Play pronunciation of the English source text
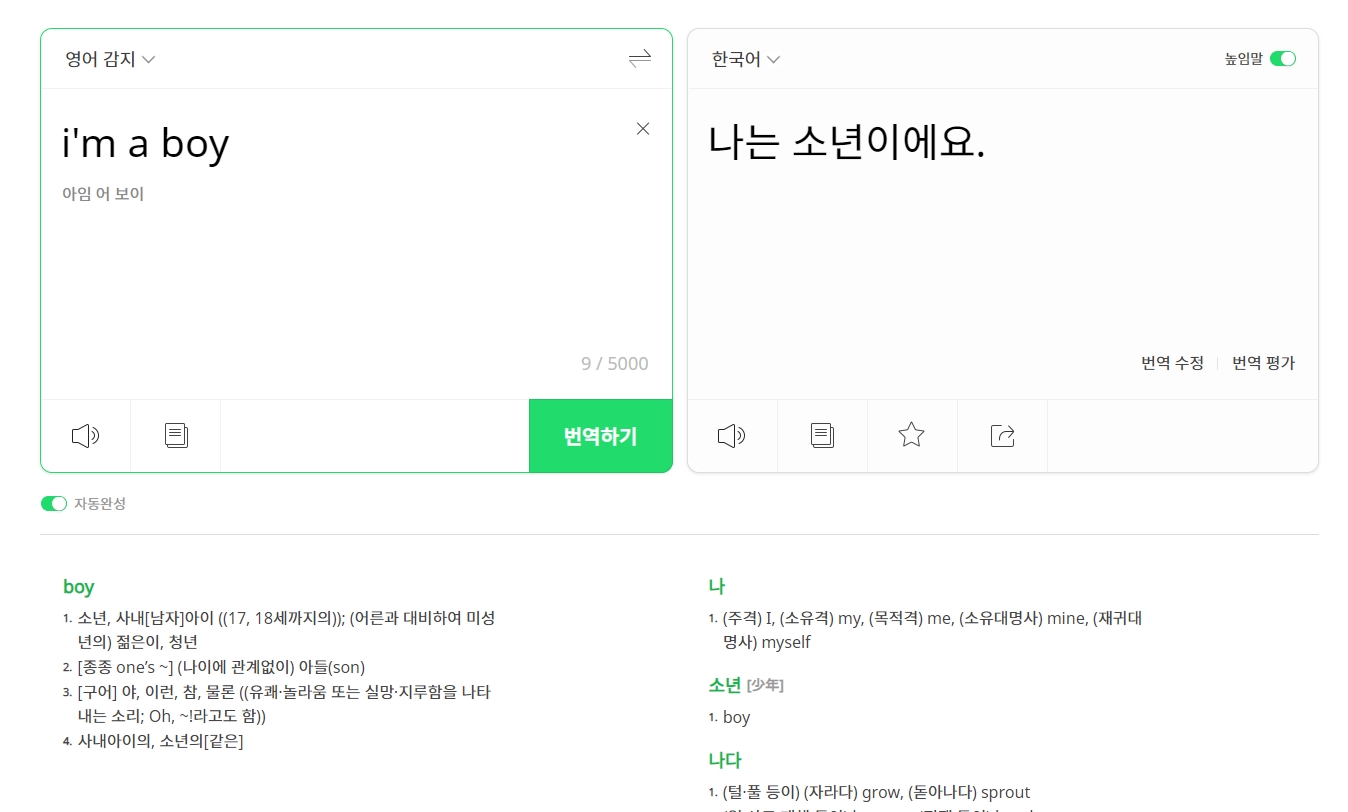 click(x=85, y=435)
